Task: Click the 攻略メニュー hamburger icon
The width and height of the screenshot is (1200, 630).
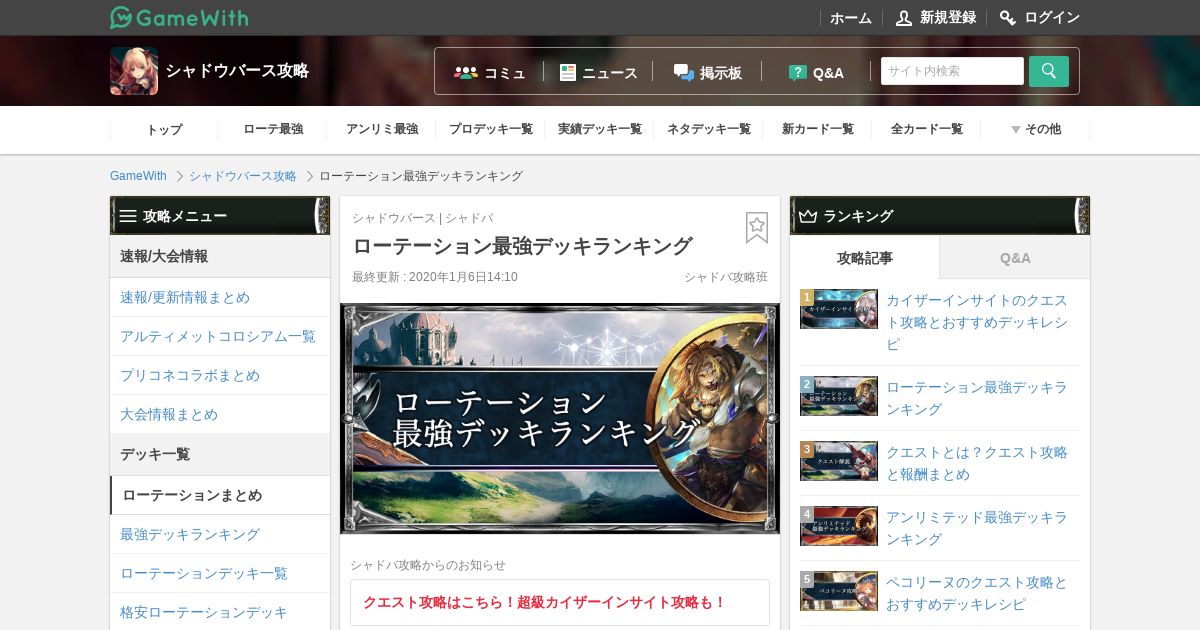Action: point(128,216)
